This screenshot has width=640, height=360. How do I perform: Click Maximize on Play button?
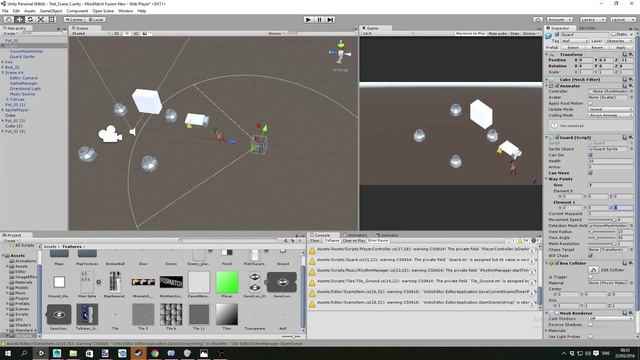pyautogui.click(x=471, y=33)
